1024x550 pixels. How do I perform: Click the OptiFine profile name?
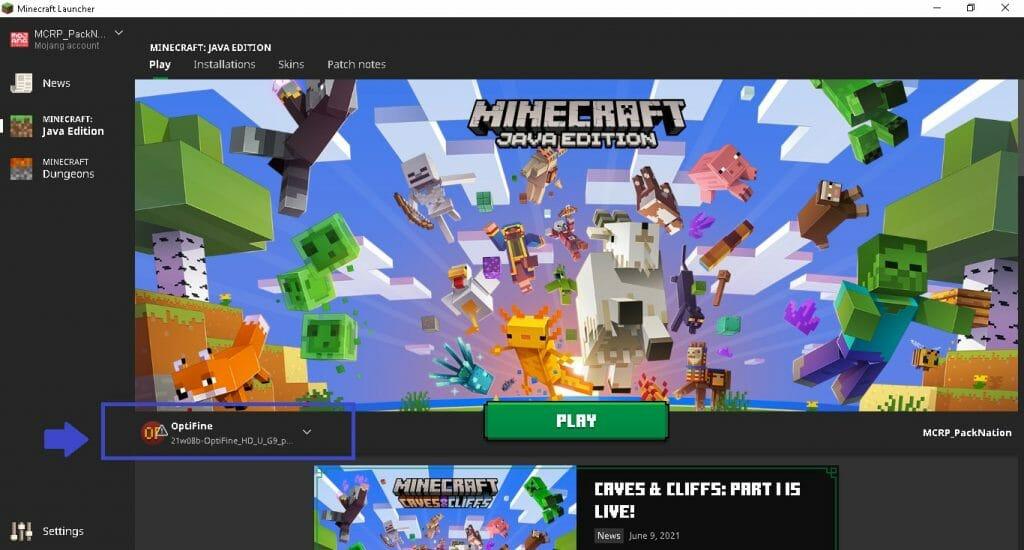192,426
